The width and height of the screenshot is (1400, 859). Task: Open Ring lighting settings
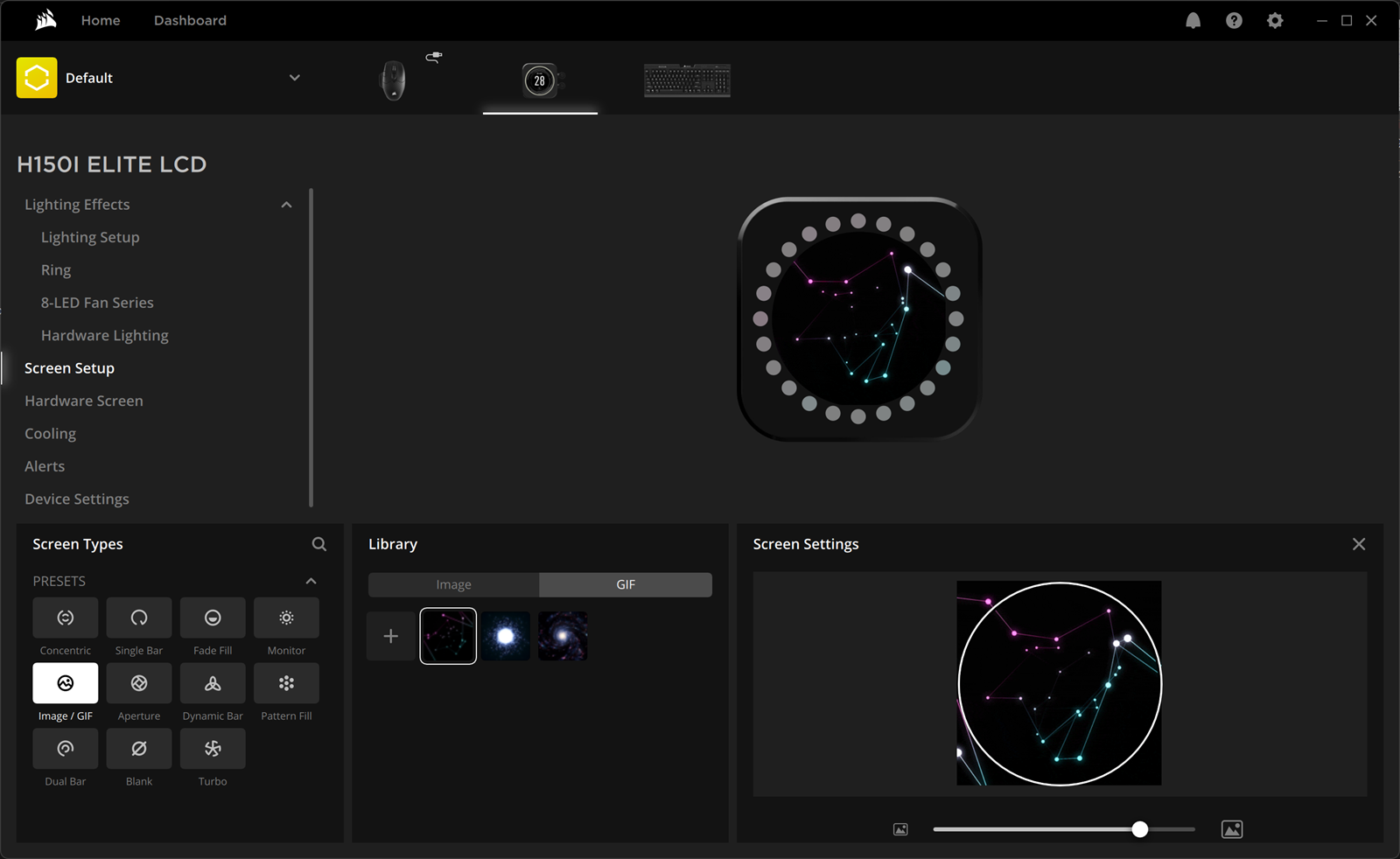coord(56,270)
